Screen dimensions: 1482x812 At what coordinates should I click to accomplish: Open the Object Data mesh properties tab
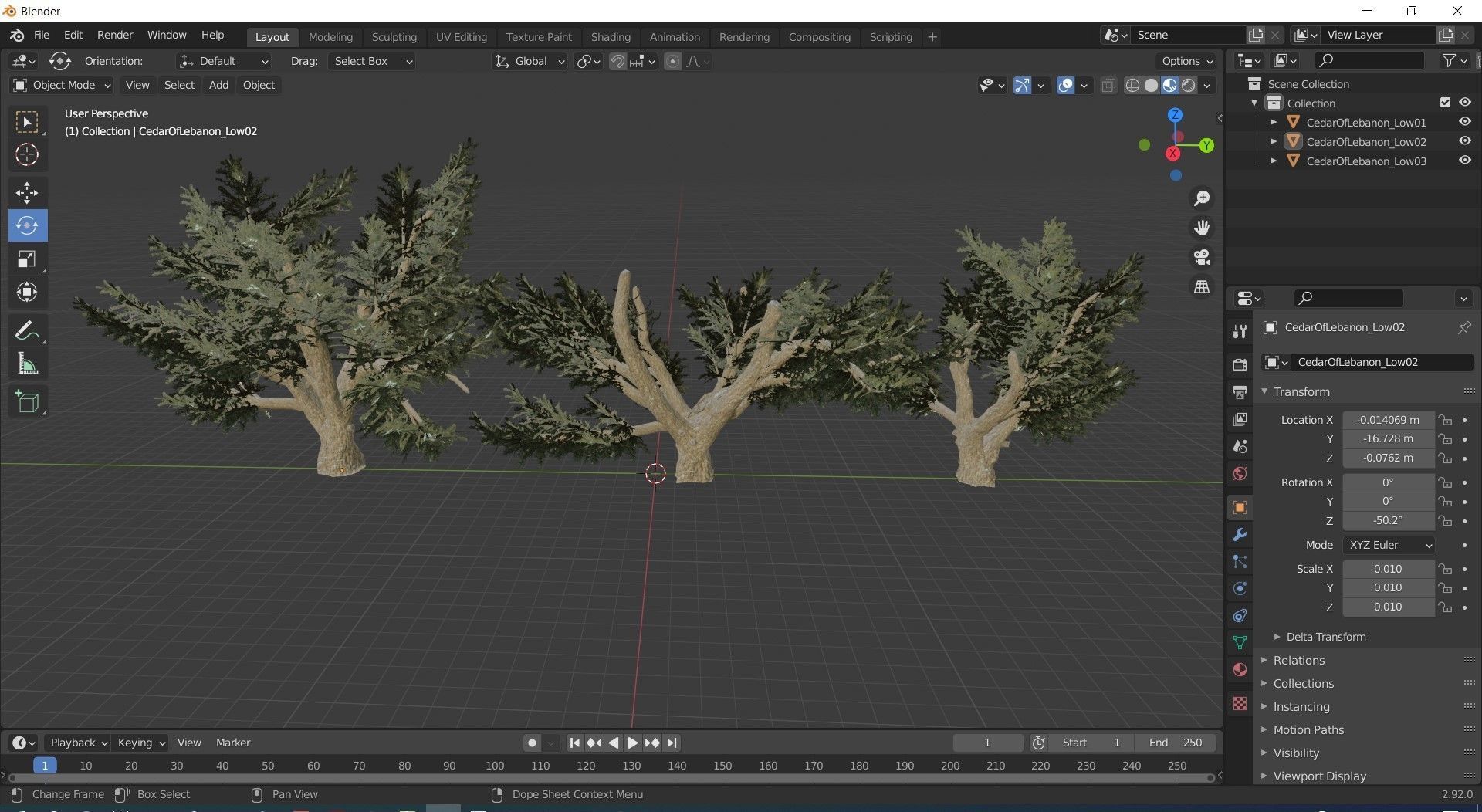(1240, 642)
